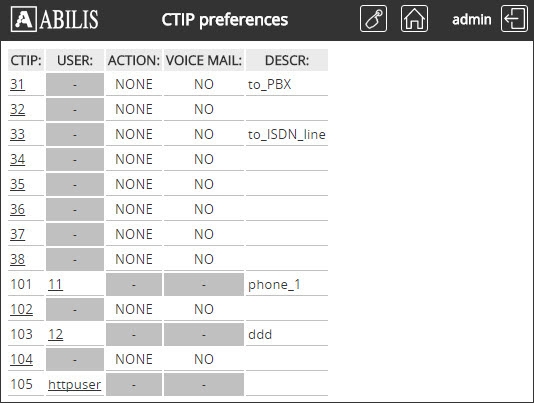Open user 12 link
Screen dimensions: 534x403
[55, 334]
